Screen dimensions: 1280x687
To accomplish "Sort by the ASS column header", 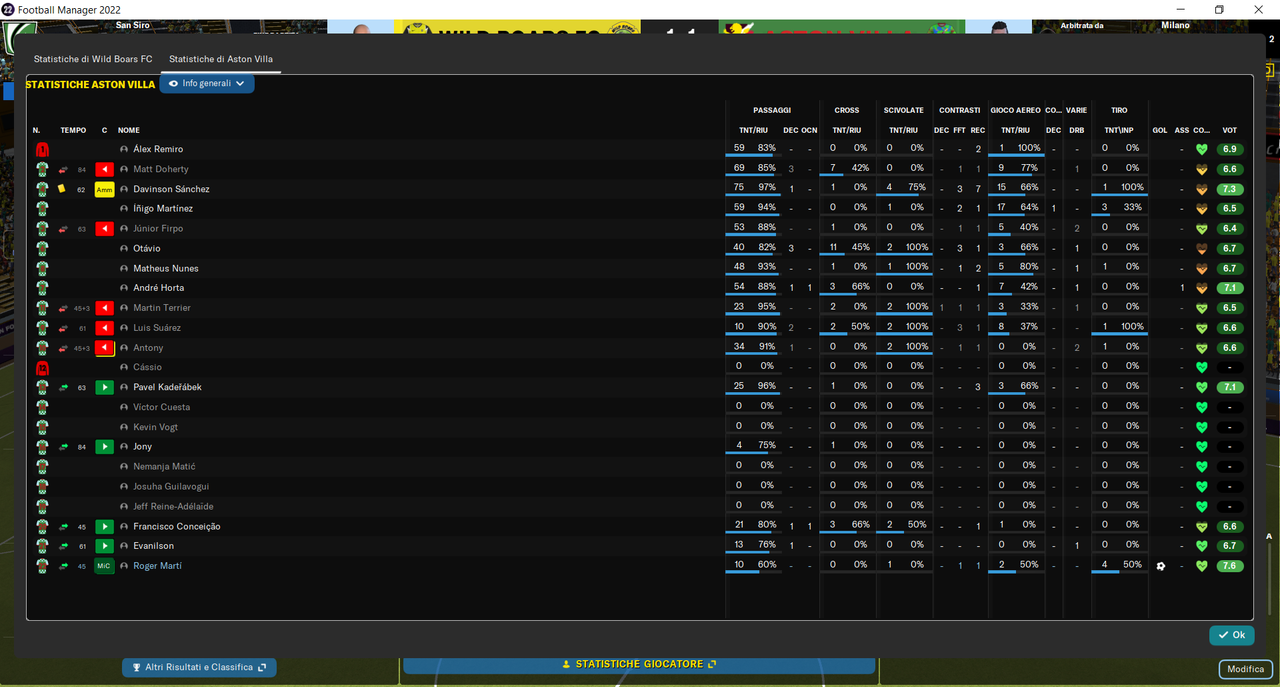I will click(1182, 130).
